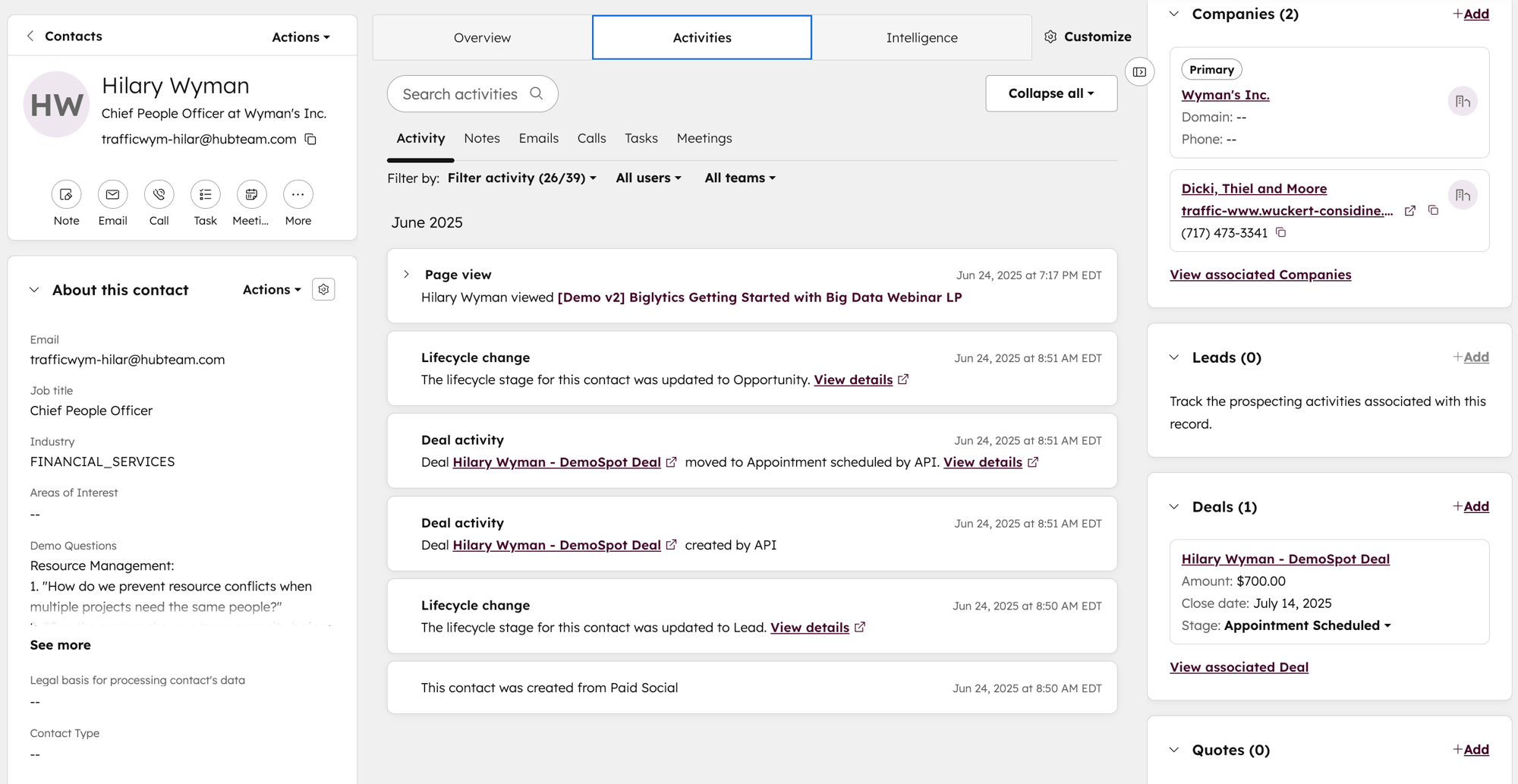The width and height of the screenshot is (1518, 784).
Task: Copy Hilary's email address with the copy icon
Action: tap(310, 140)
